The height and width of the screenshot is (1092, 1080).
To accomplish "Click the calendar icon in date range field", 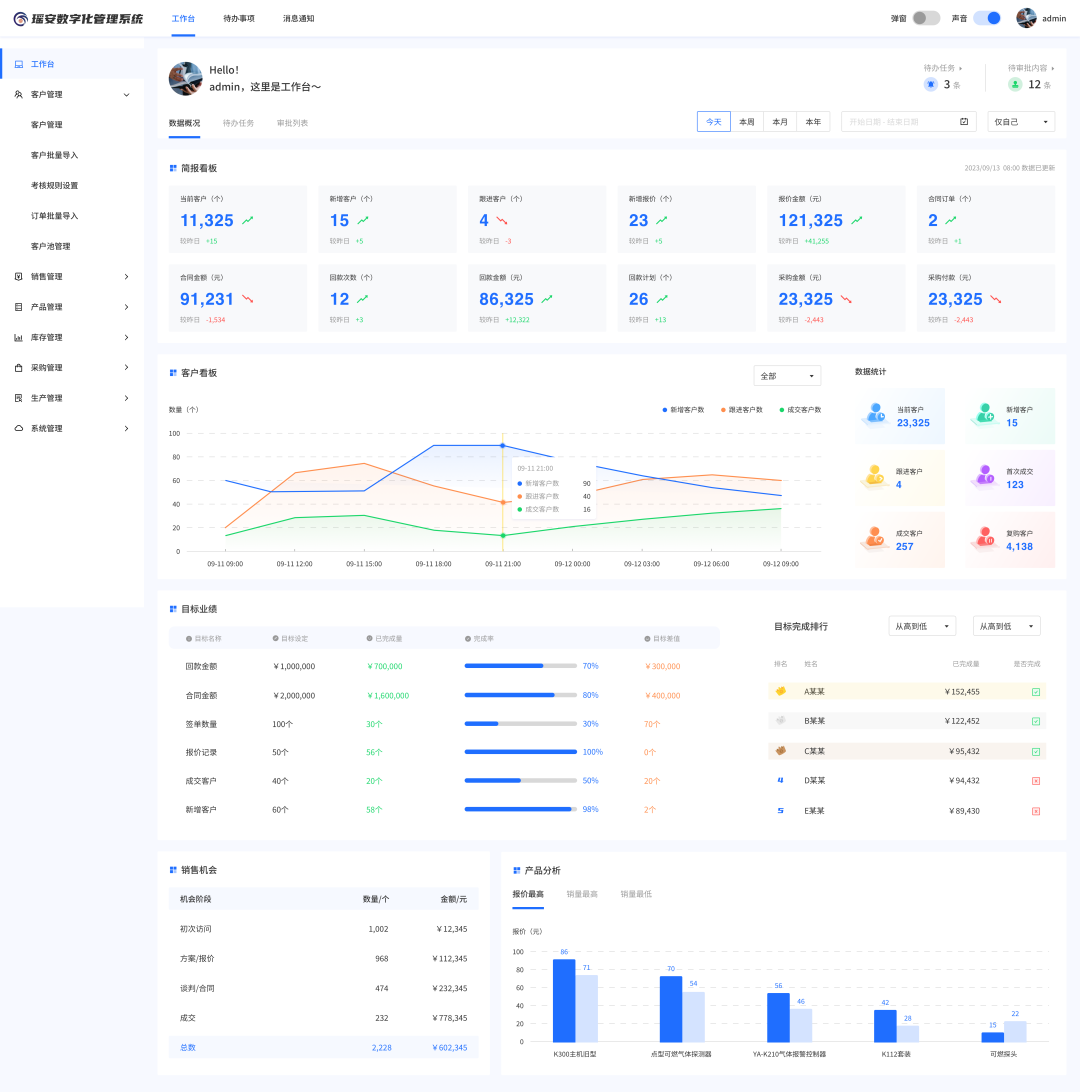I will click(x=964, y=122).
